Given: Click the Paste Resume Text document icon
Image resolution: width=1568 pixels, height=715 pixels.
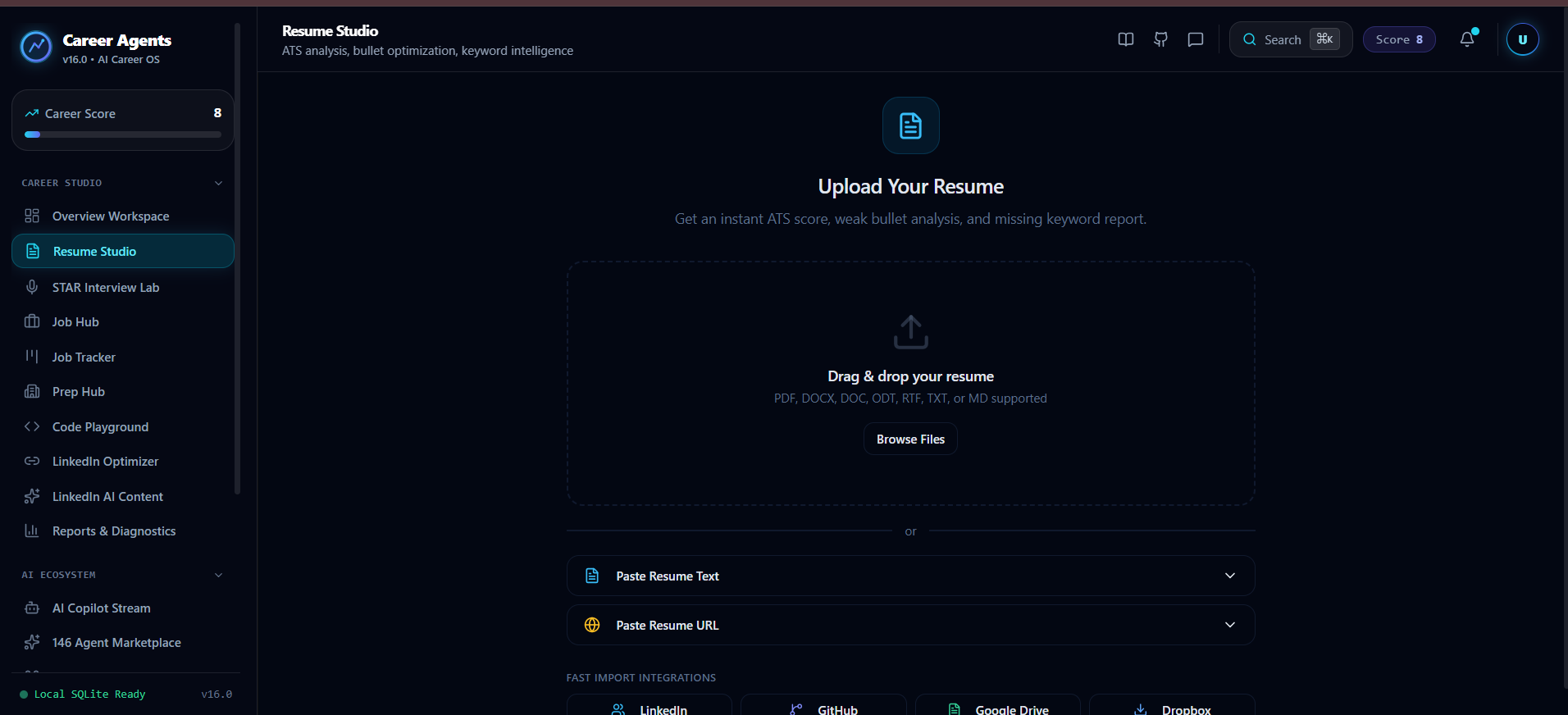Looking at the screenshot, I should coord(592,576).
